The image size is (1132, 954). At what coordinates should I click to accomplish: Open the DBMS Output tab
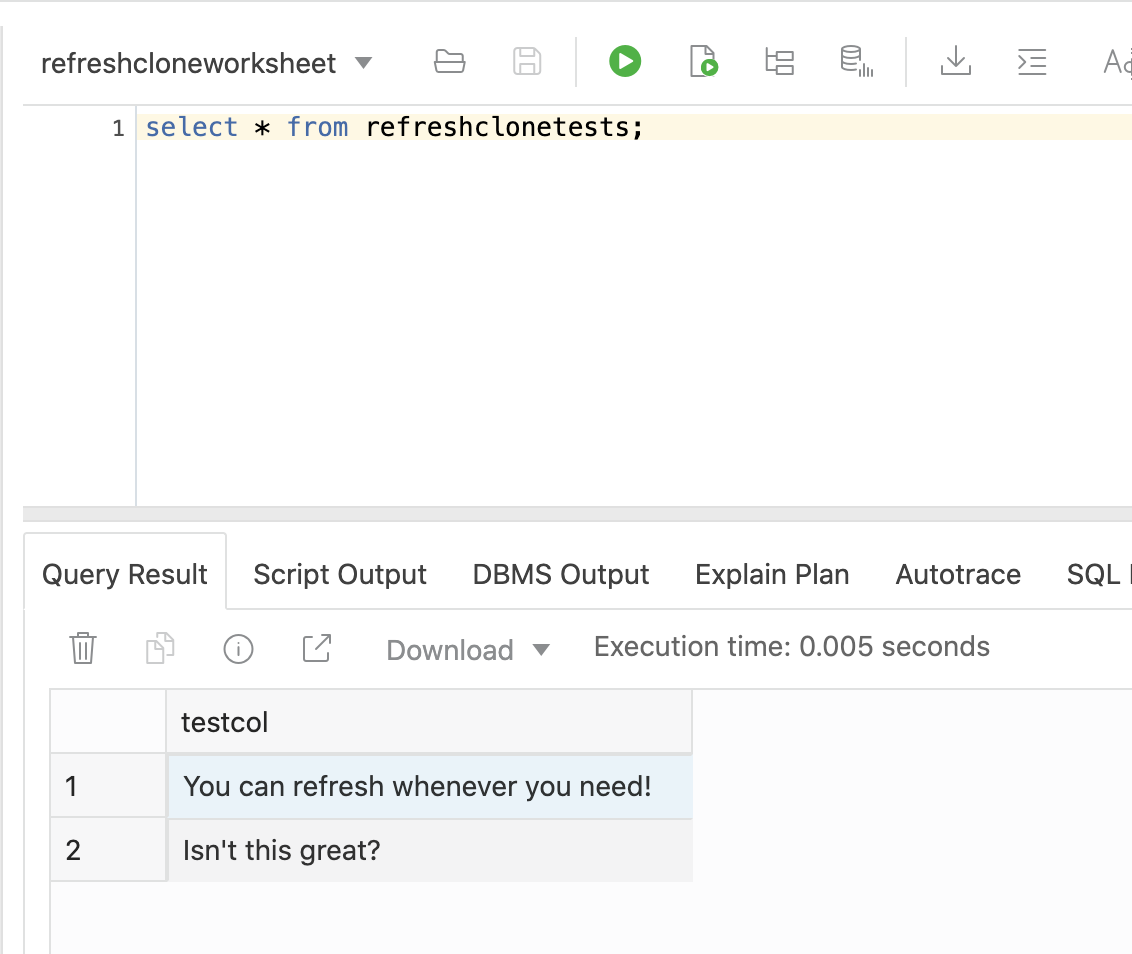click(x=561, y=574)
